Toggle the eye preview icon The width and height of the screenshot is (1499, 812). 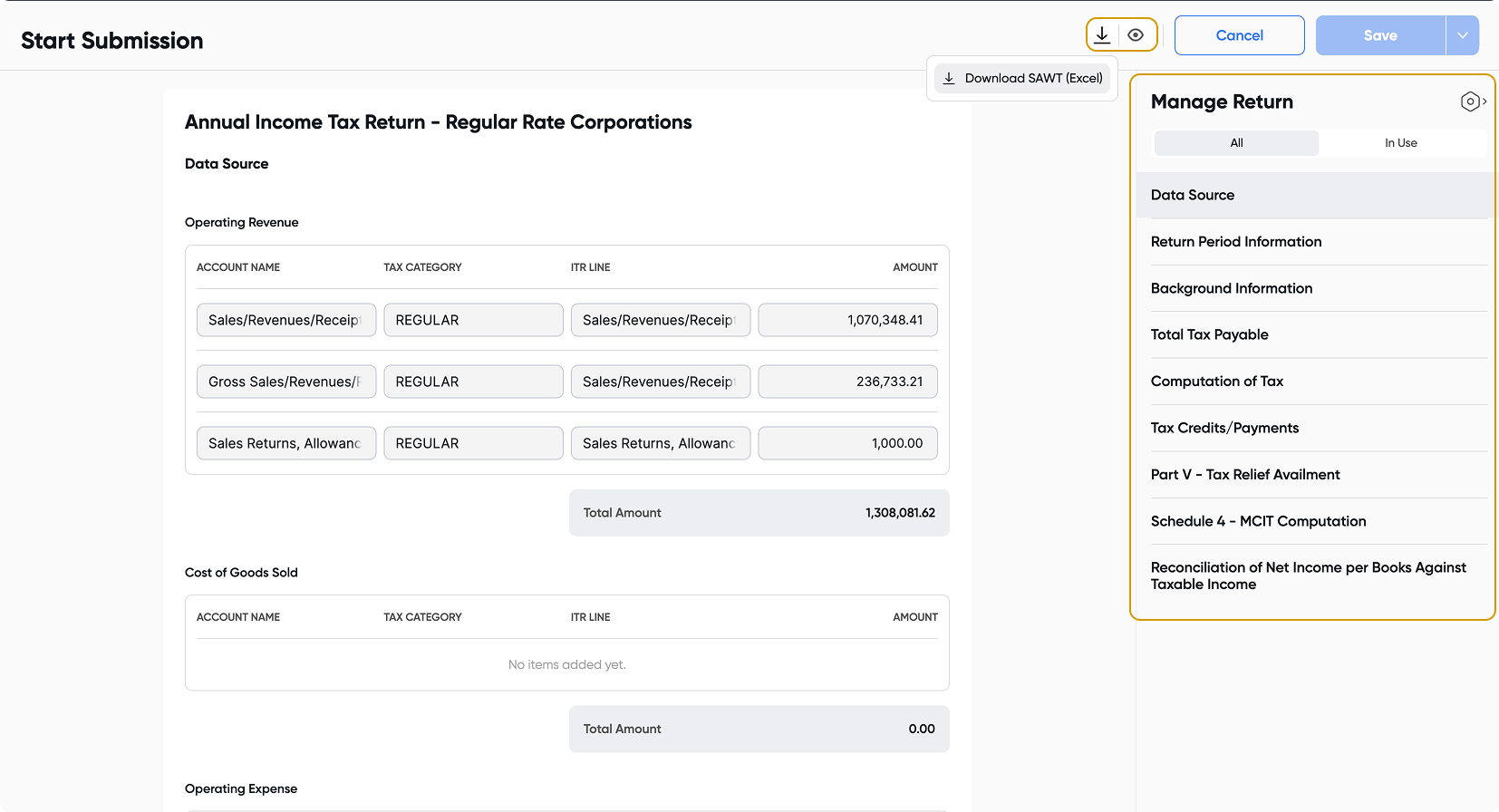(1136, 35)
